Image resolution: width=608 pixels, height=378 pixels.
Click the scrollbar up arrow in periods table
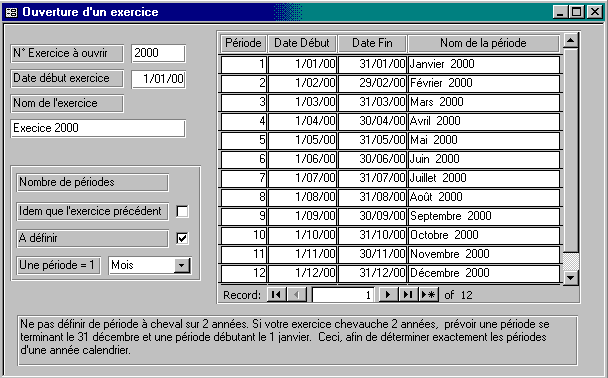click(570, 40)
